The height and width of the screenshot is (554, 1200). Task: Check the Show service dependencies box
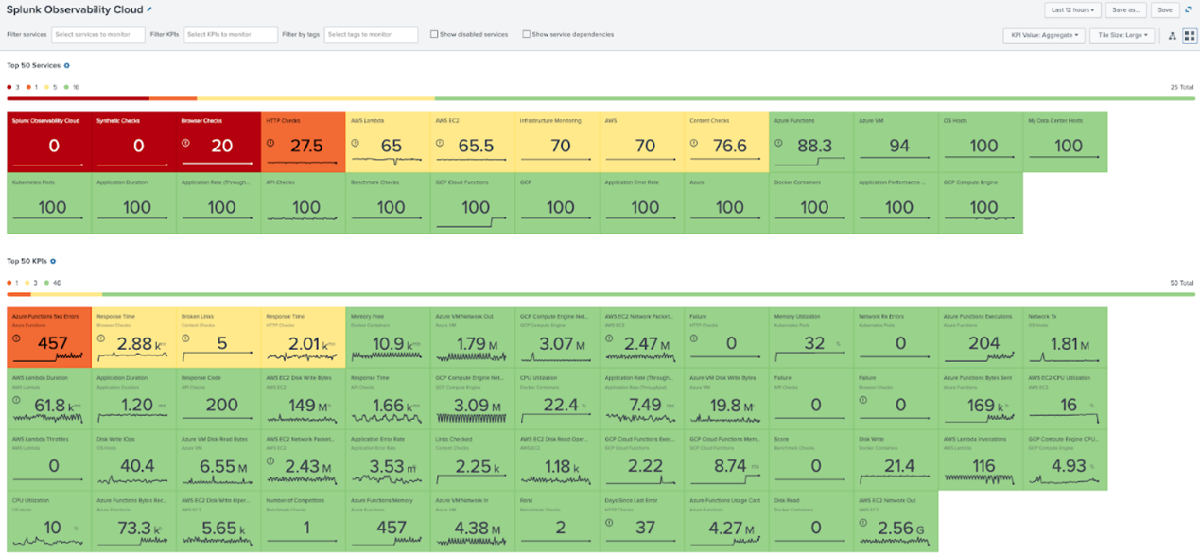tap(527, 34)
